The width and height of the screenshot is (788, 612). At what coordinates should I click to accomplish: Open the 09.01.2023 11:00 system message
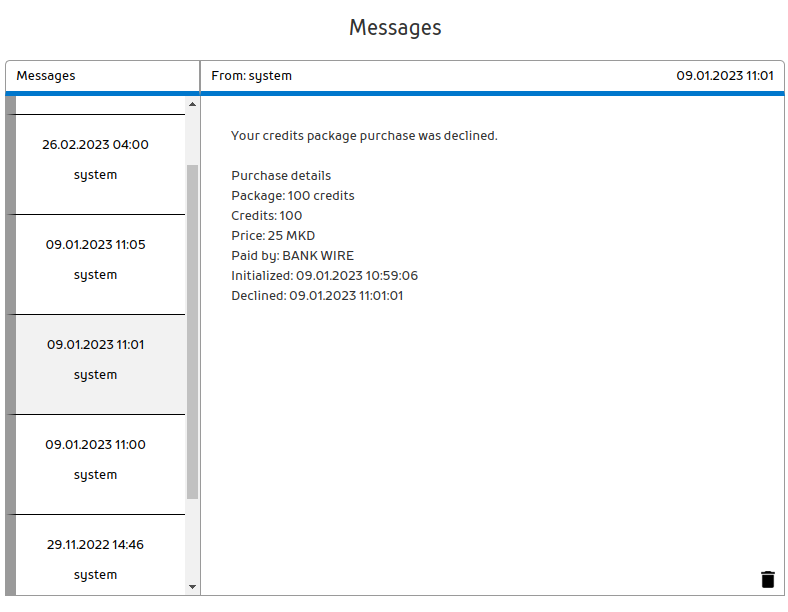[96, 460]
